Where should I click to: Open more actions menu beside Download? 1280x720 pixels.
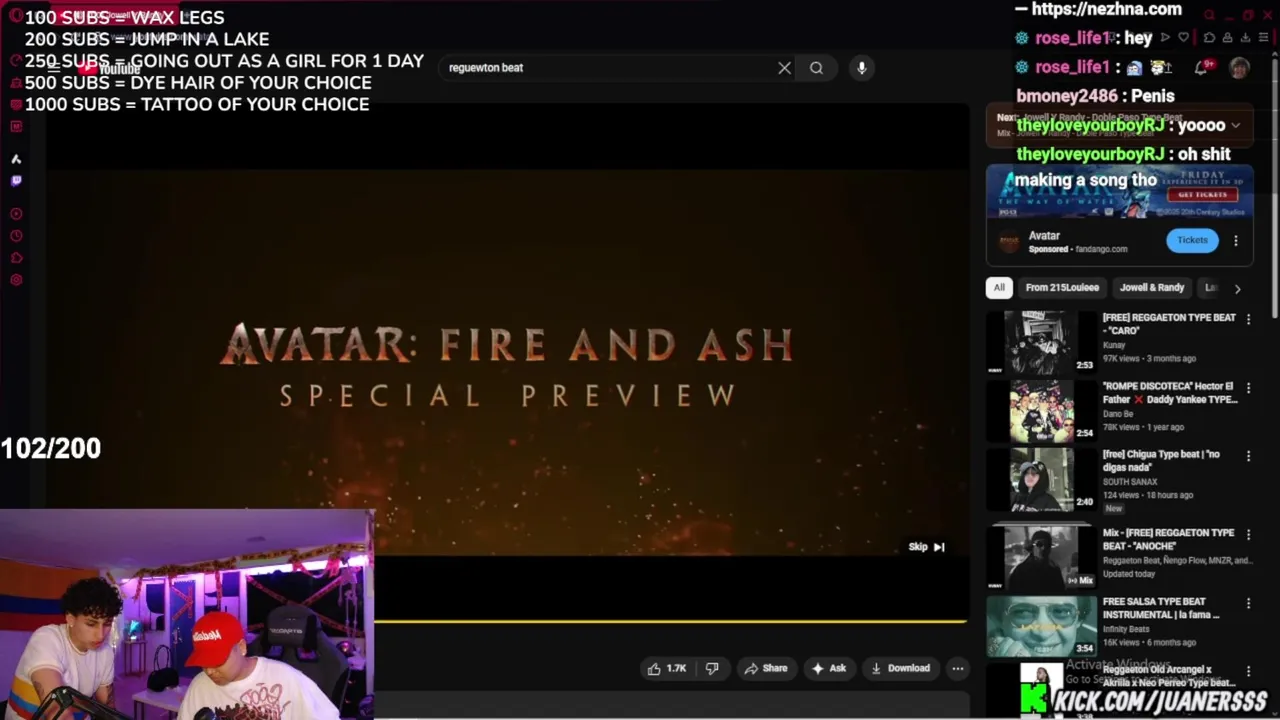click(x=958, y=668)
